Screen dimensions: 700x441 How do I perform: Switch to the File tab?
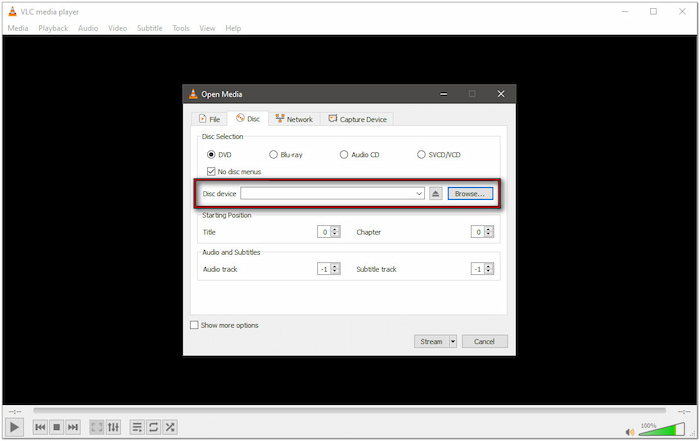point(209,119)
